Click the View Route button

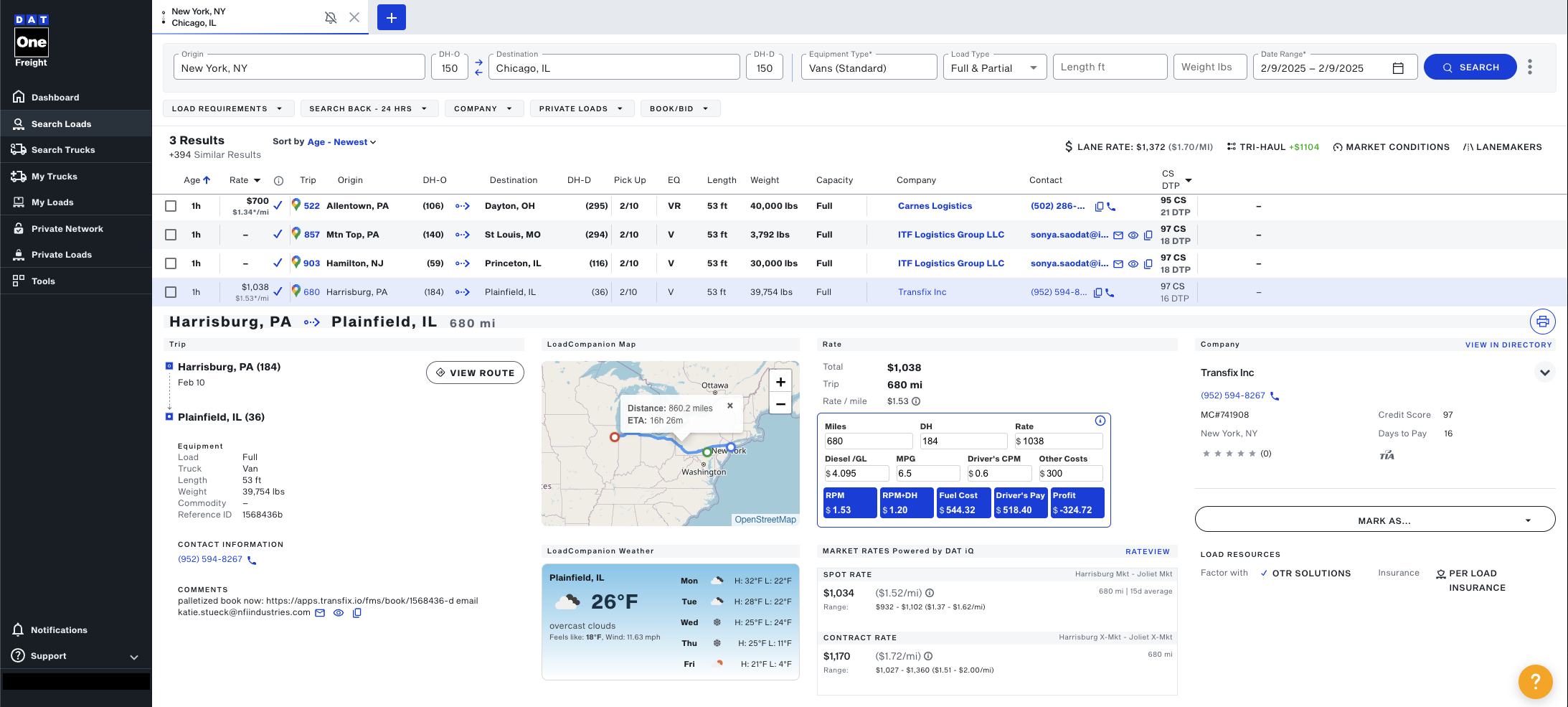[x=475, y=373]
